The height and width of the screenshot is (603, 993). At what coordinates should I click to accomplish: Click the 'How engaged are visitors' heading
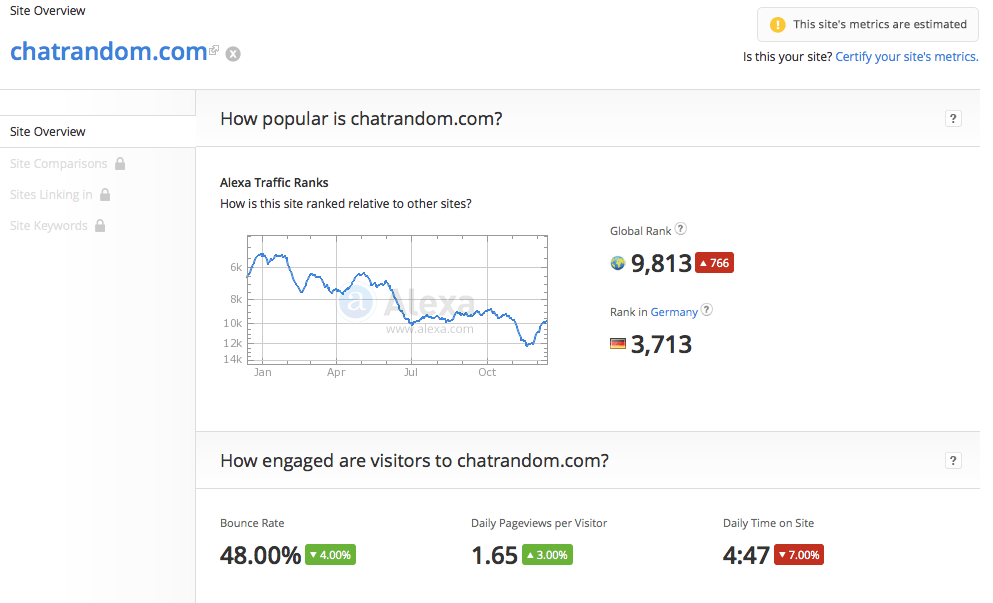(x=414, y=461)
